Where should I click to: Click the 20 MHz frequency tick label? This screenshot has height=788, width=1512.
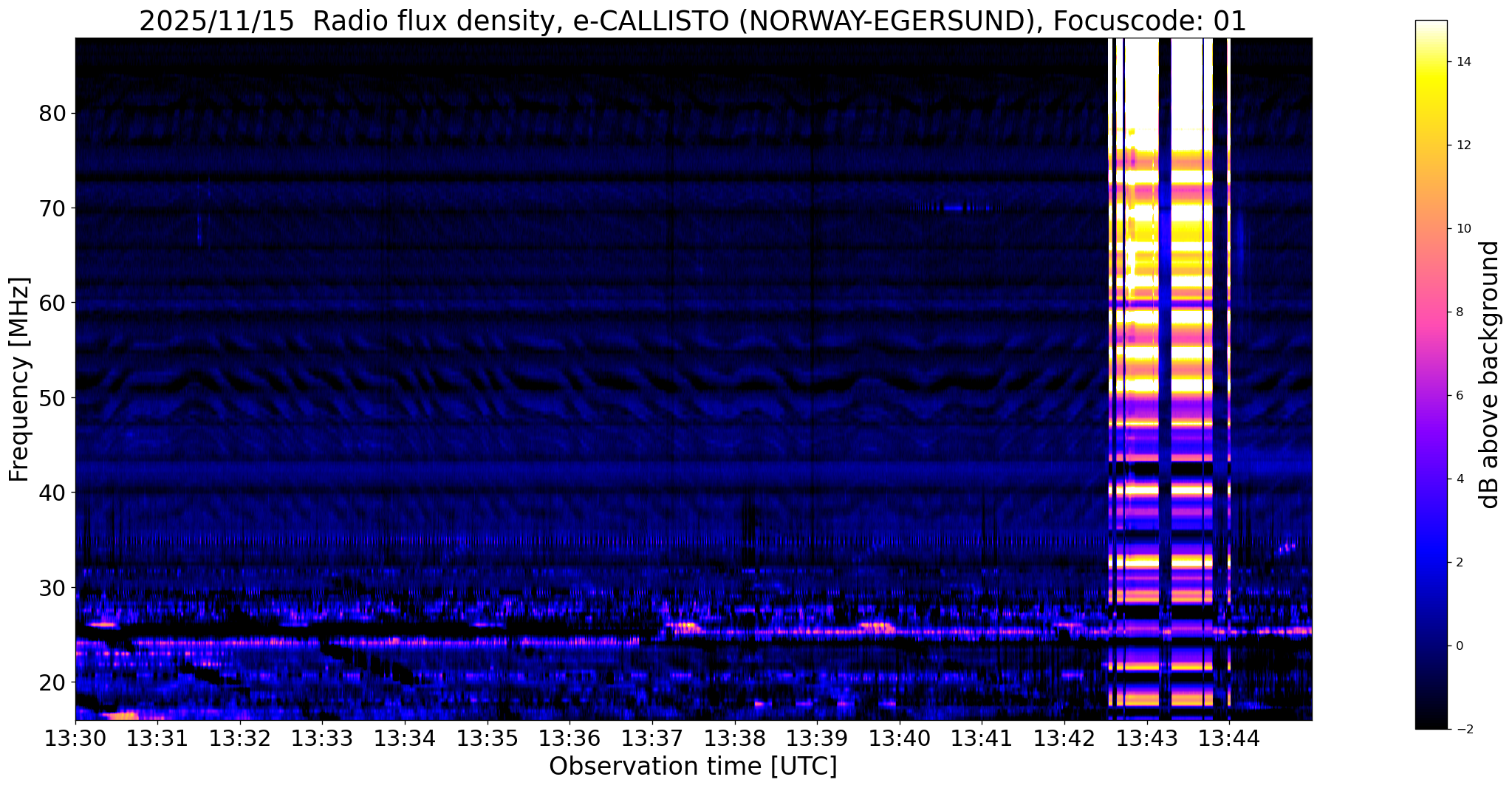(52, 682)
